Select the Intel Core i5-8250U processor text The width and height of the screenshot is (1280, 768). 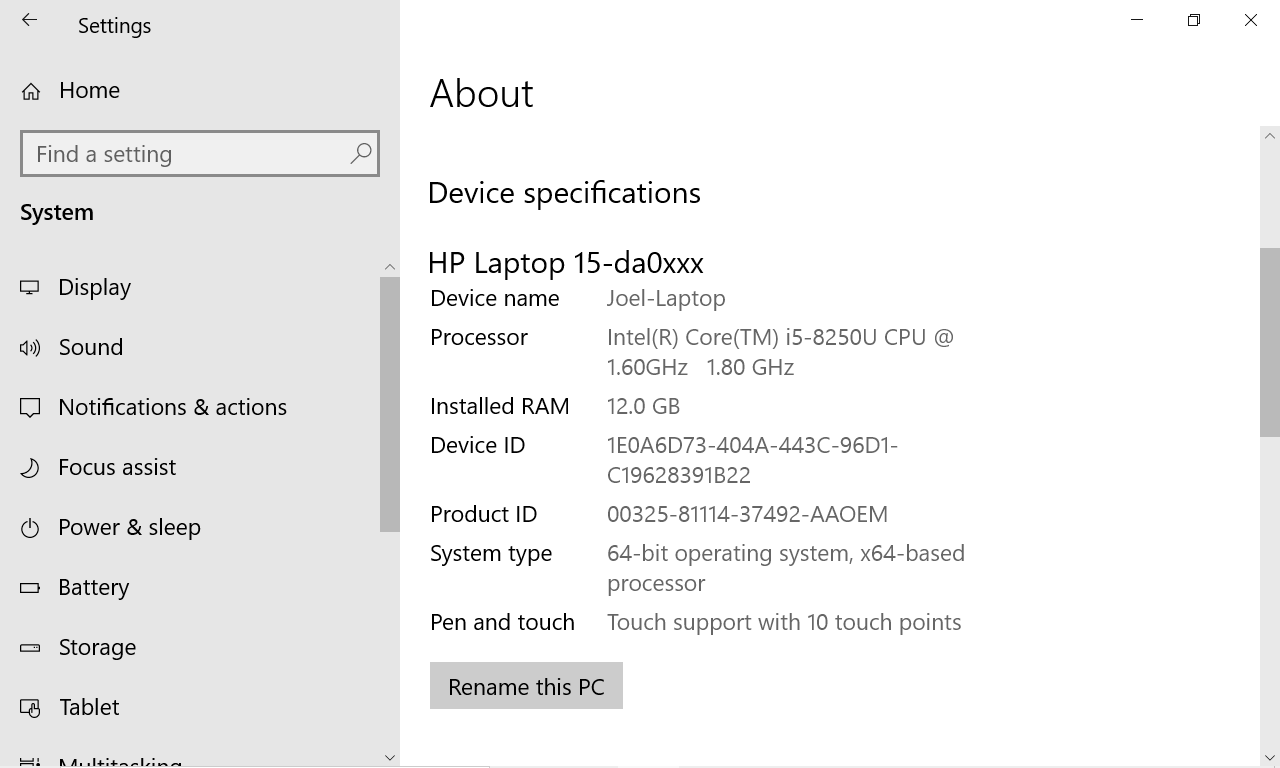(780, 352)
